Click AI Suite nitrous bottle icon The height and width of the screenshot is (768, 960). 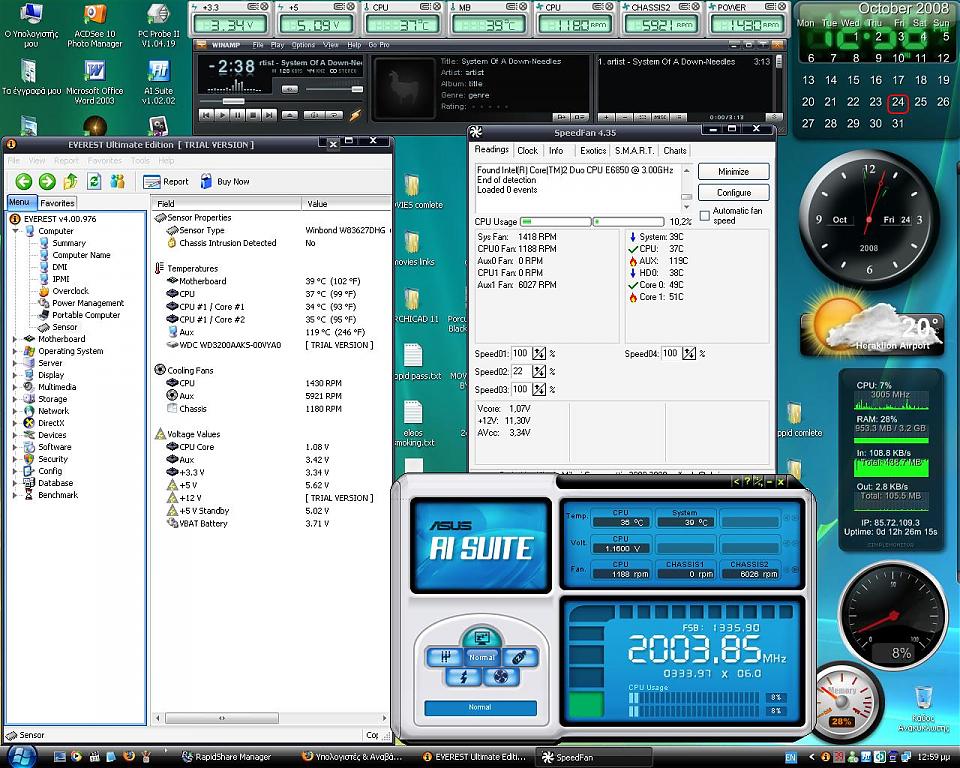pyautogui.click(x=519, y=658)
